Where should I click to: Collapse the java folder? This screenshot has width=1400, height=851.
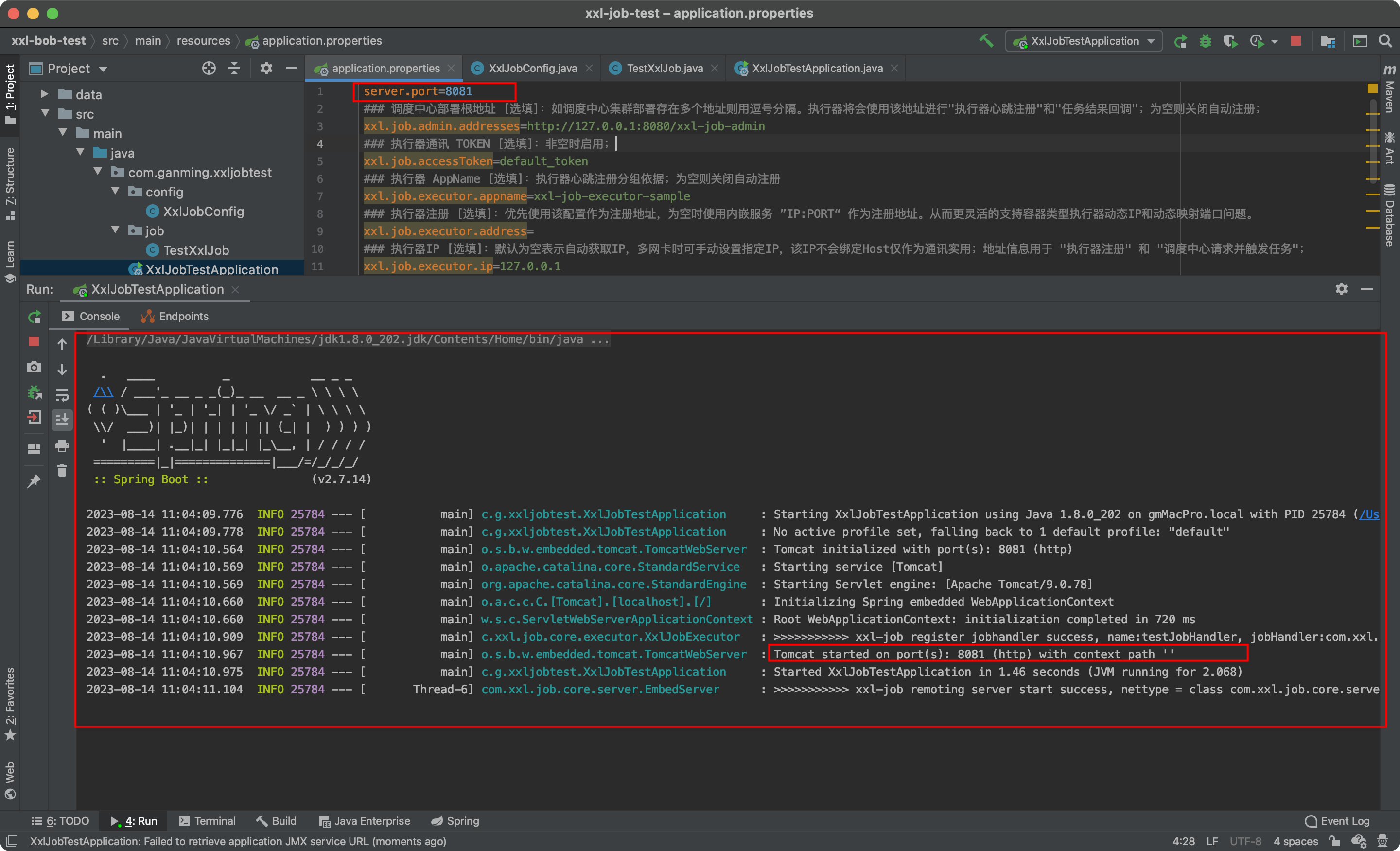coord(80,152)
